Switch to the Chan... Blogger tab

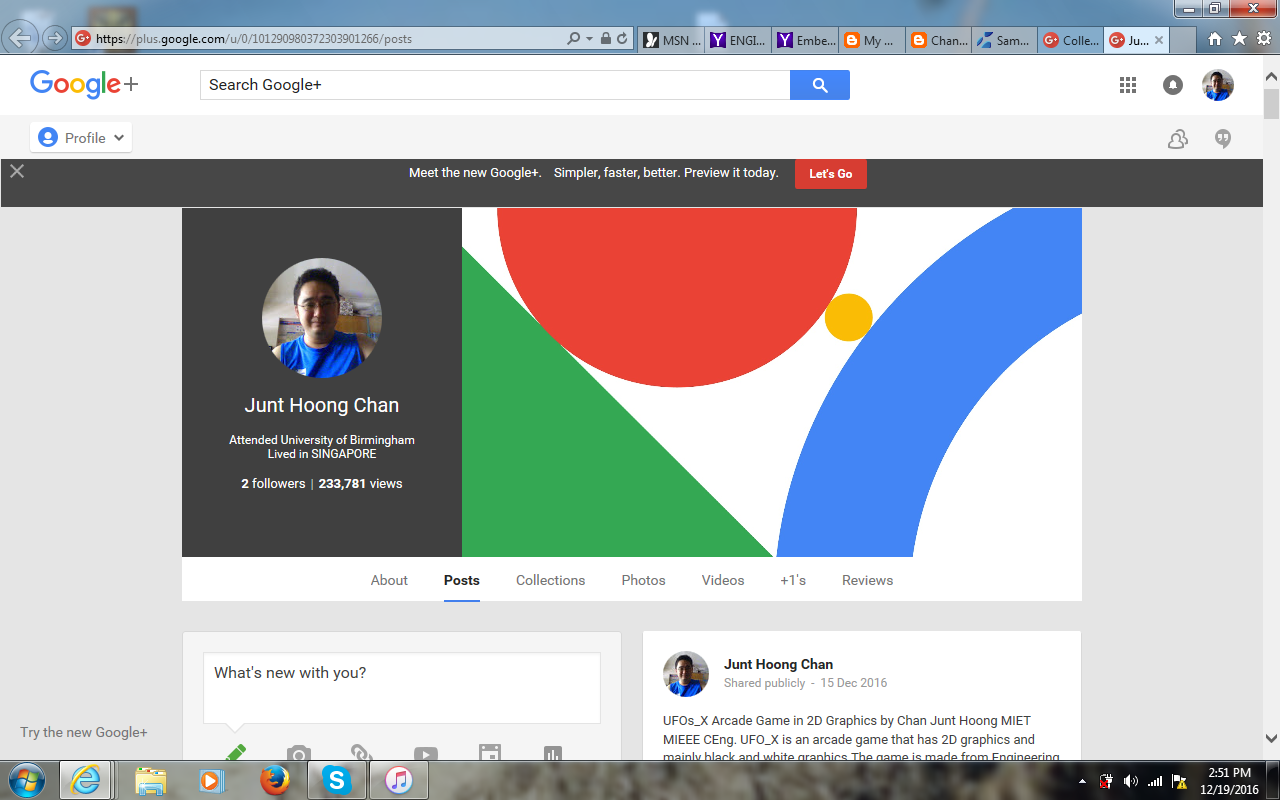click(939, 40)
